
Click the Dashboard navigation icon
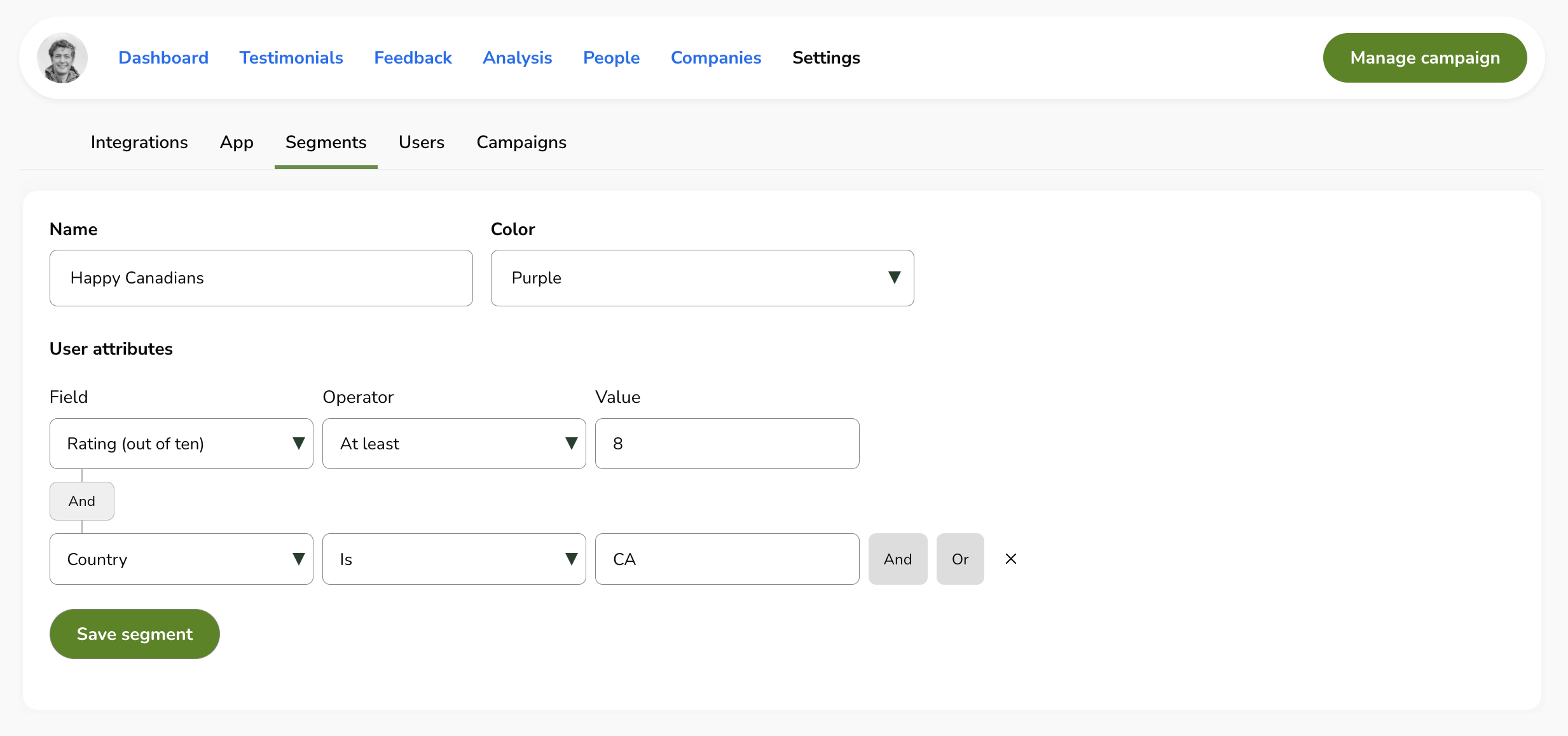click(x=163, y=57)
